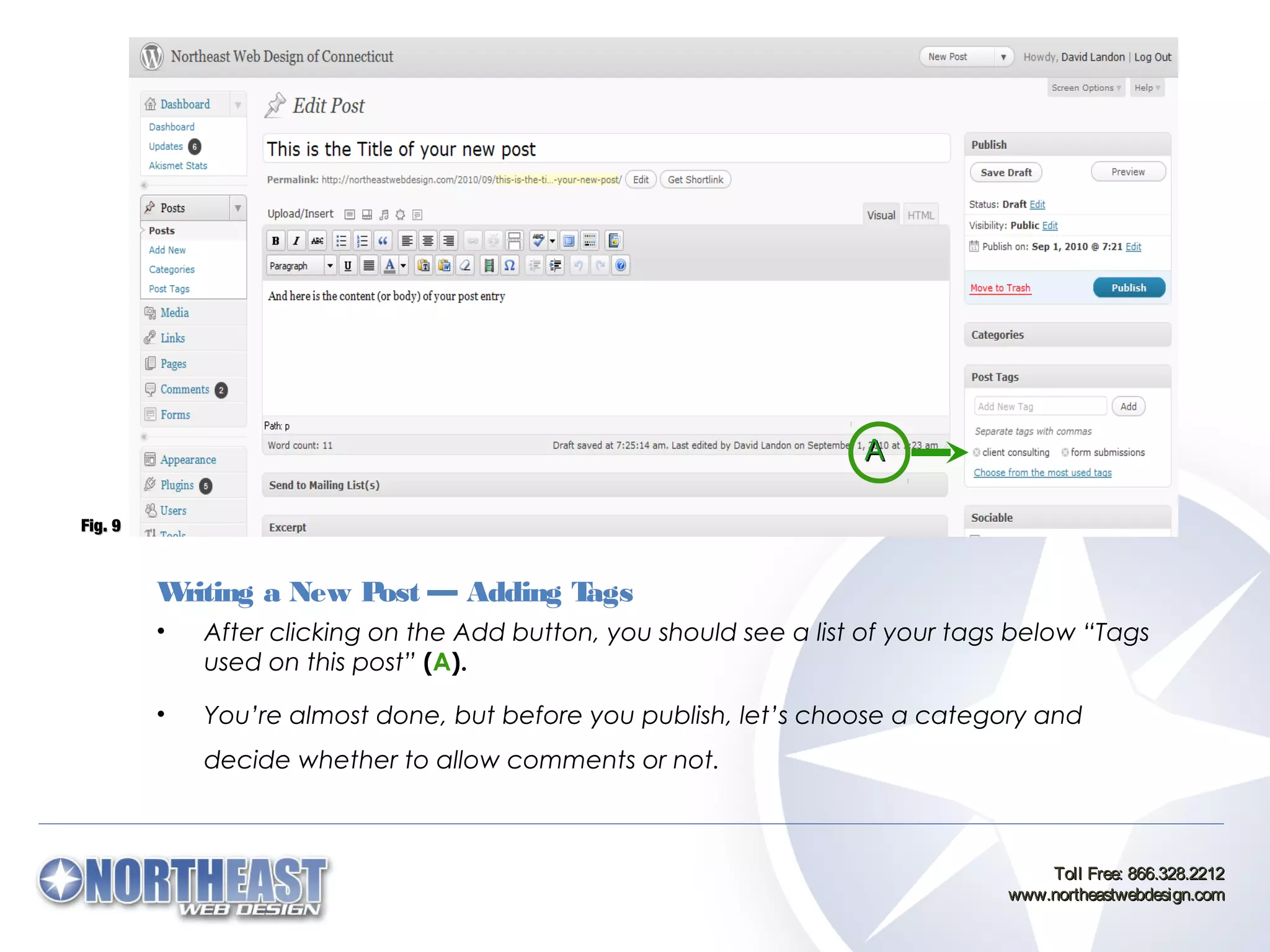Image resolution: width=1270 pixels, height=952 pixels.
Task: Click the blue Publish button
Action: click(x=1129, y=288)
